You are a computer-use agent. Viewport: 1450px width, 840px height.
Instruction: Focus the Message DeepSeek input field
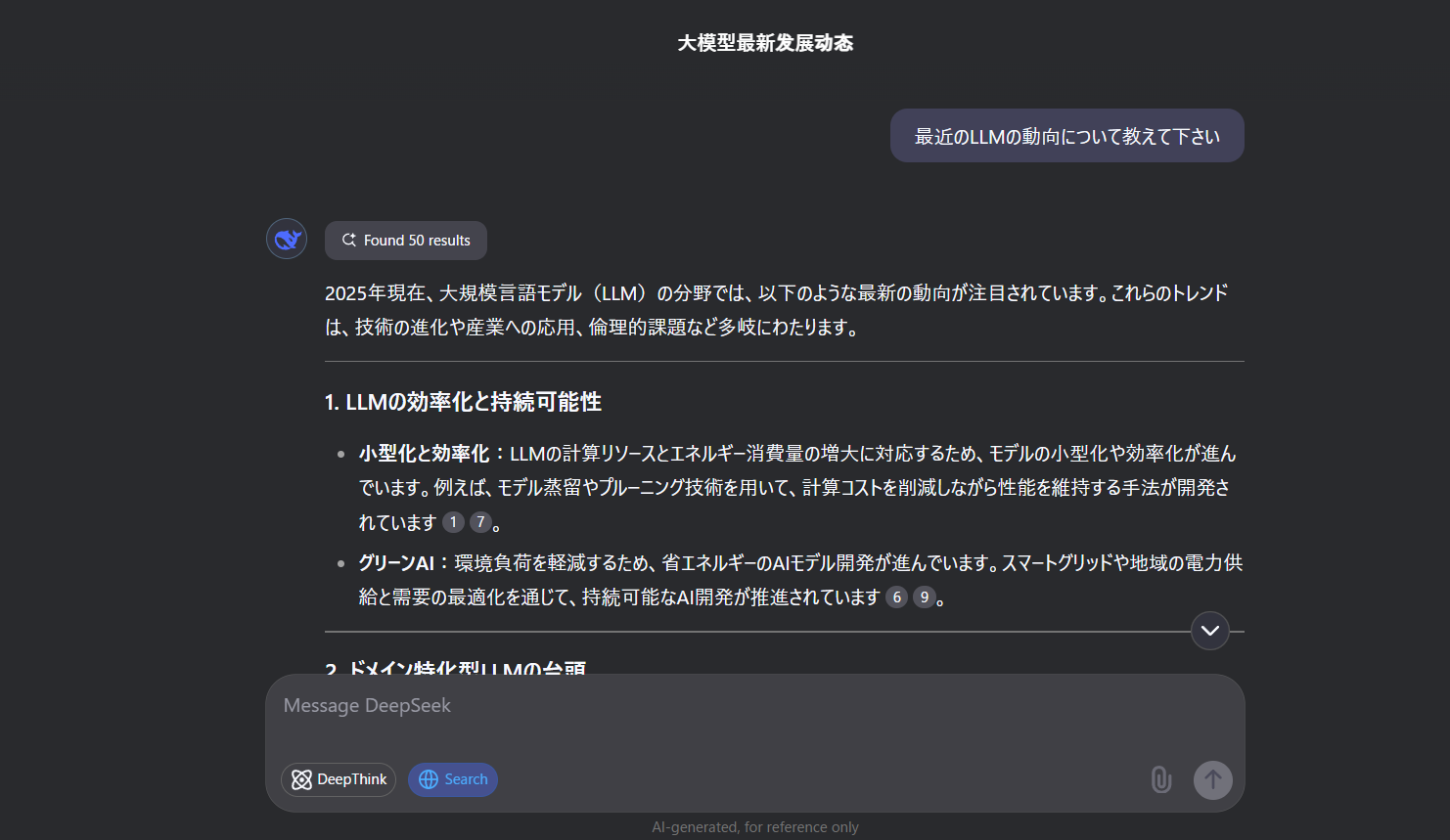pyautogui.click(x=754, y=706)
